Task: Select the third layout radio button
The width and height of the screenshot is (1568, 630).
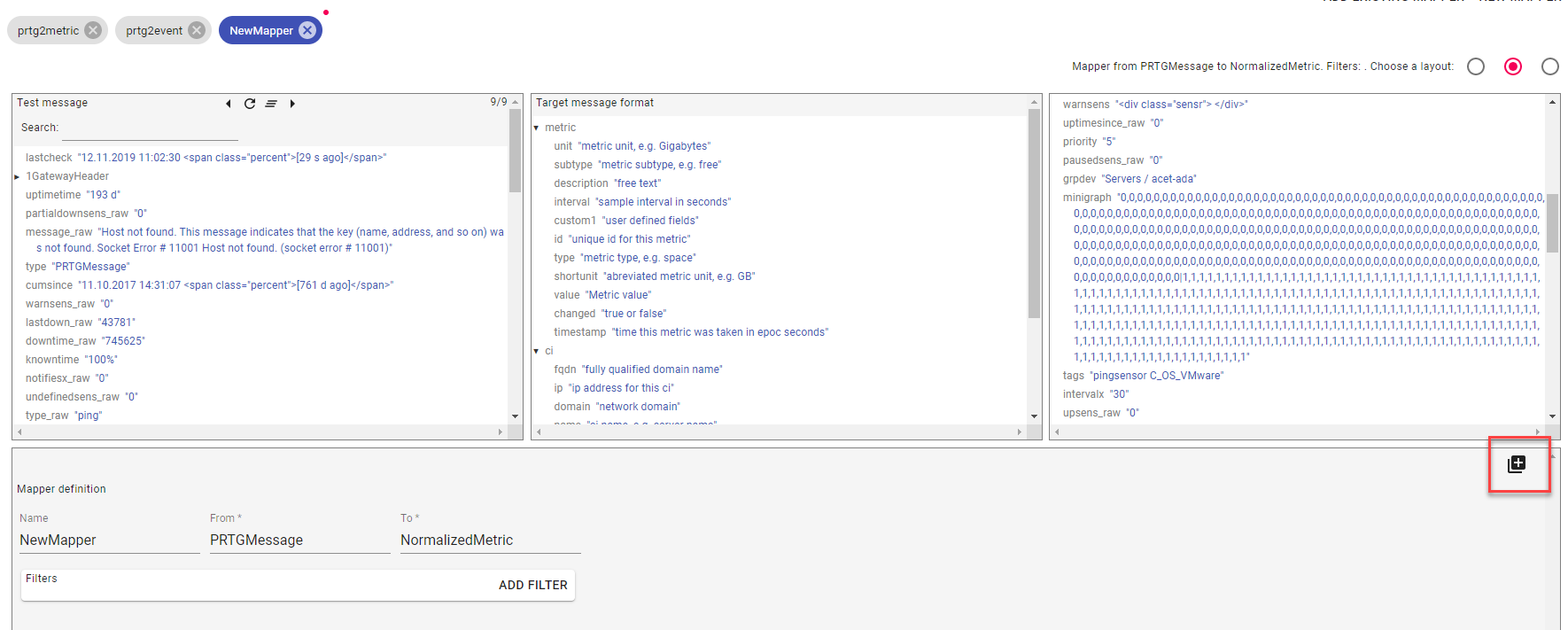Action: pos(1550,66)
